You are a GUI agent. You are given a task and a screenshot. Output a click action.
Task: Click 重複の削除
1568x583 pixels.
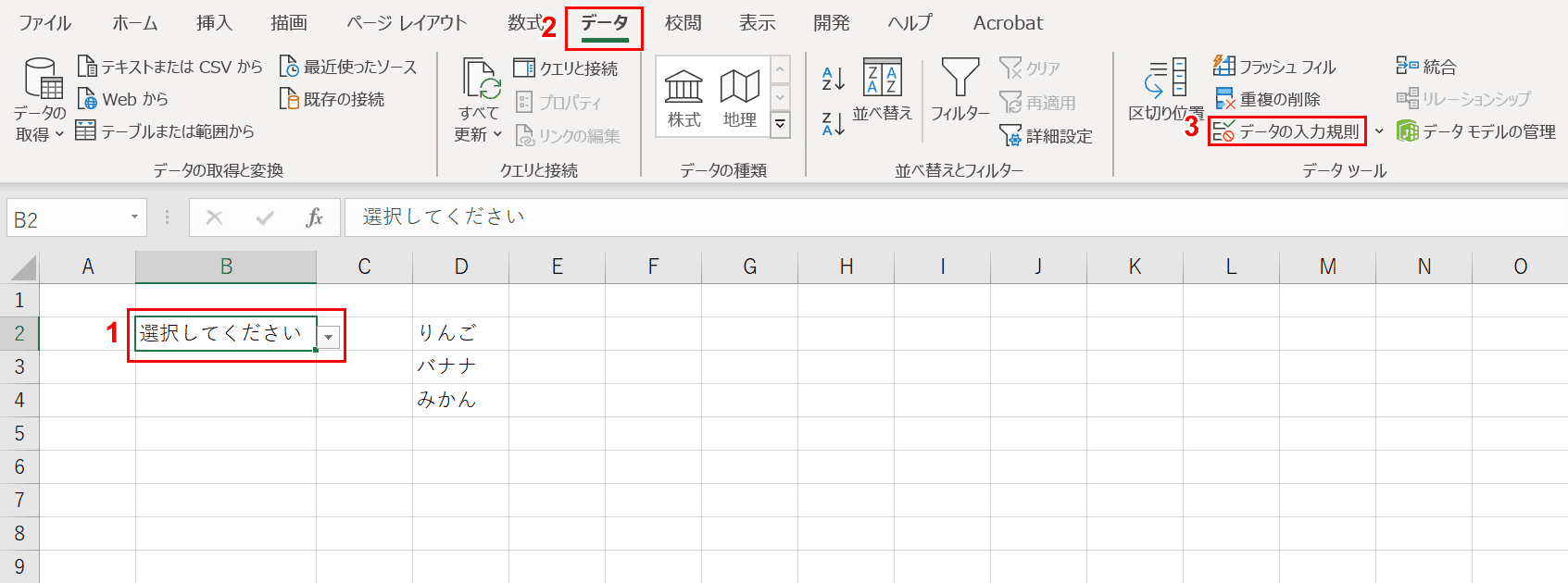1267,99
